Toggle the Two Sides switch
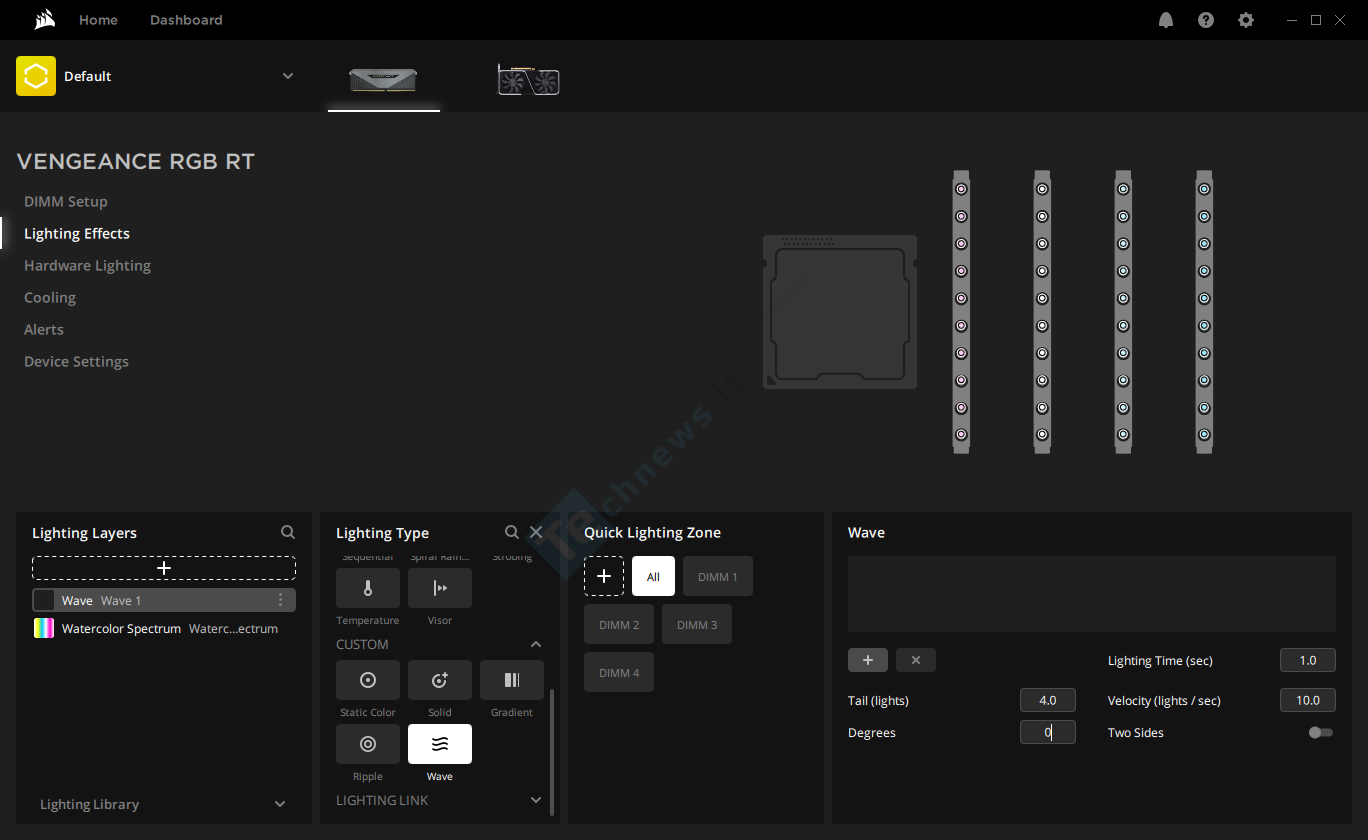The image size is (1368, 840). (1321, 733)
